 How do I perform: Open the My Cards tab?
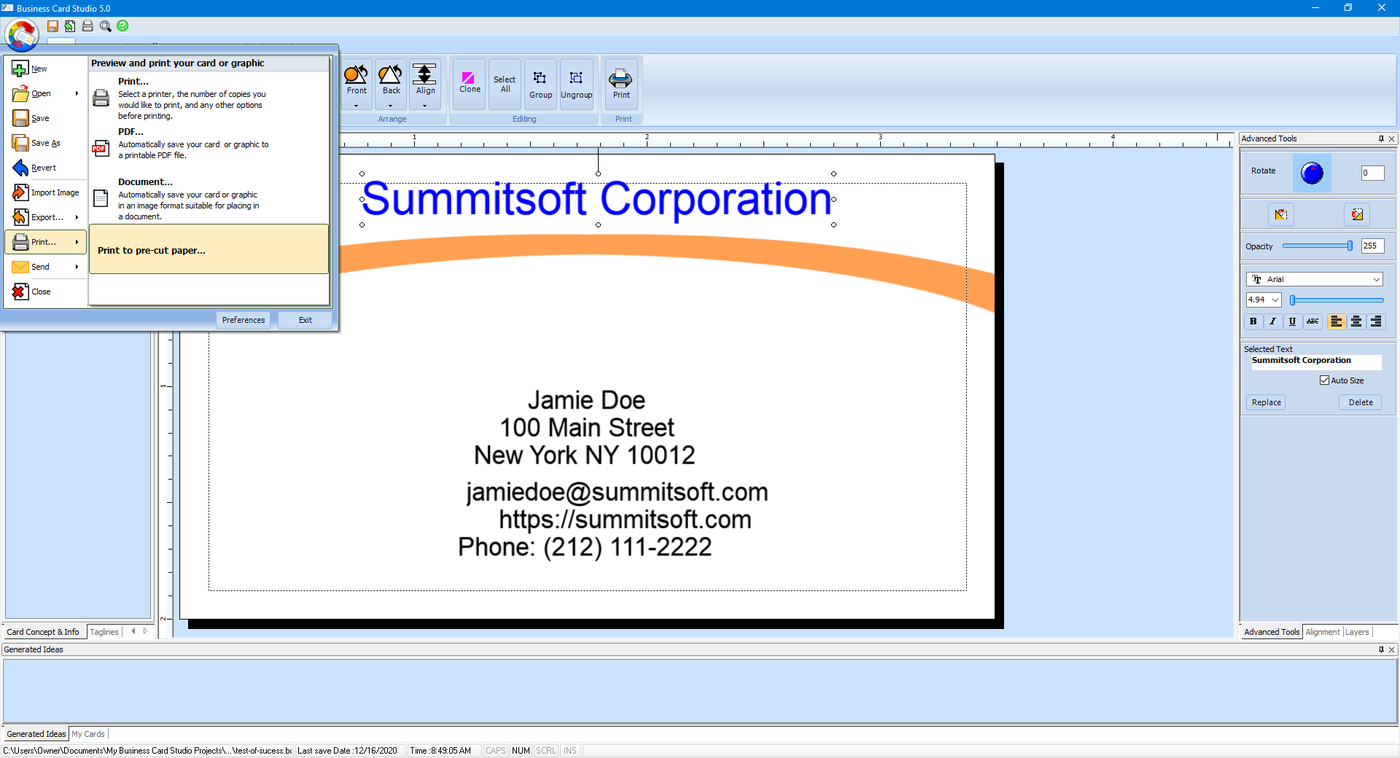click(x=88, y=734)
